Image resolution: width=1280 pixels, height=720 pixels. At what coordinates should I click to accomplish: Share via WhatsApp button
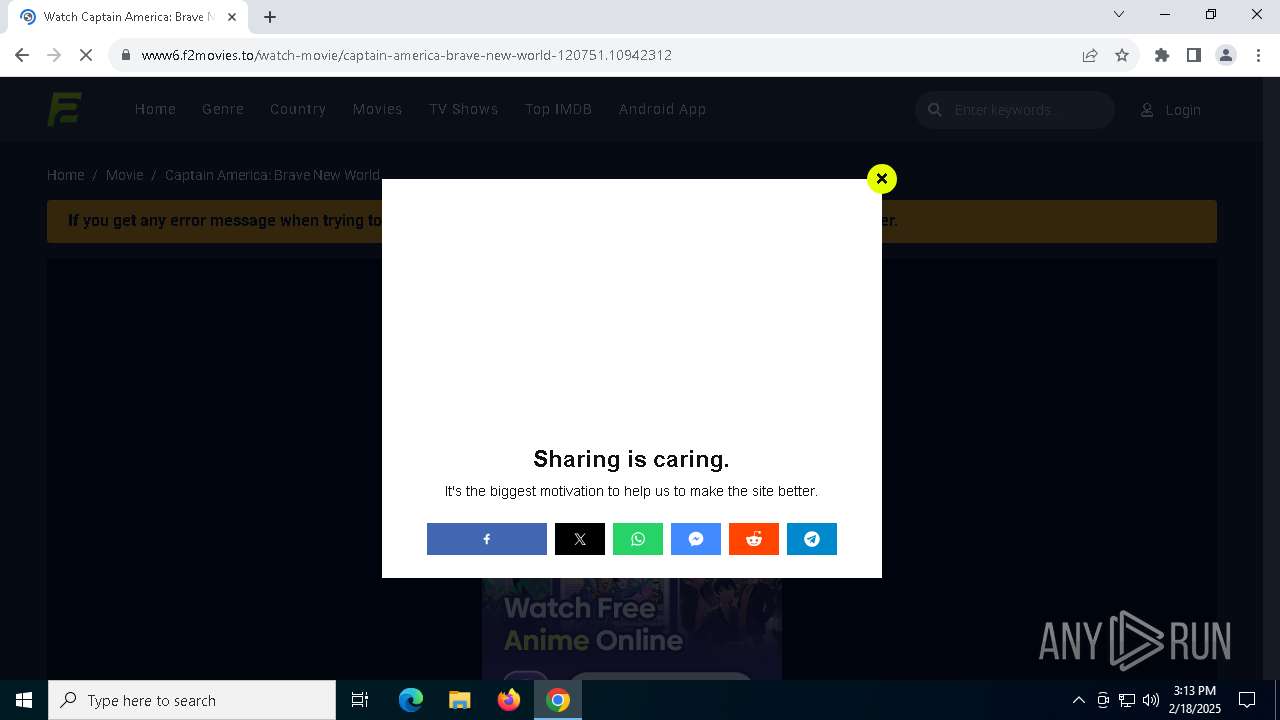tap(638, 539)
